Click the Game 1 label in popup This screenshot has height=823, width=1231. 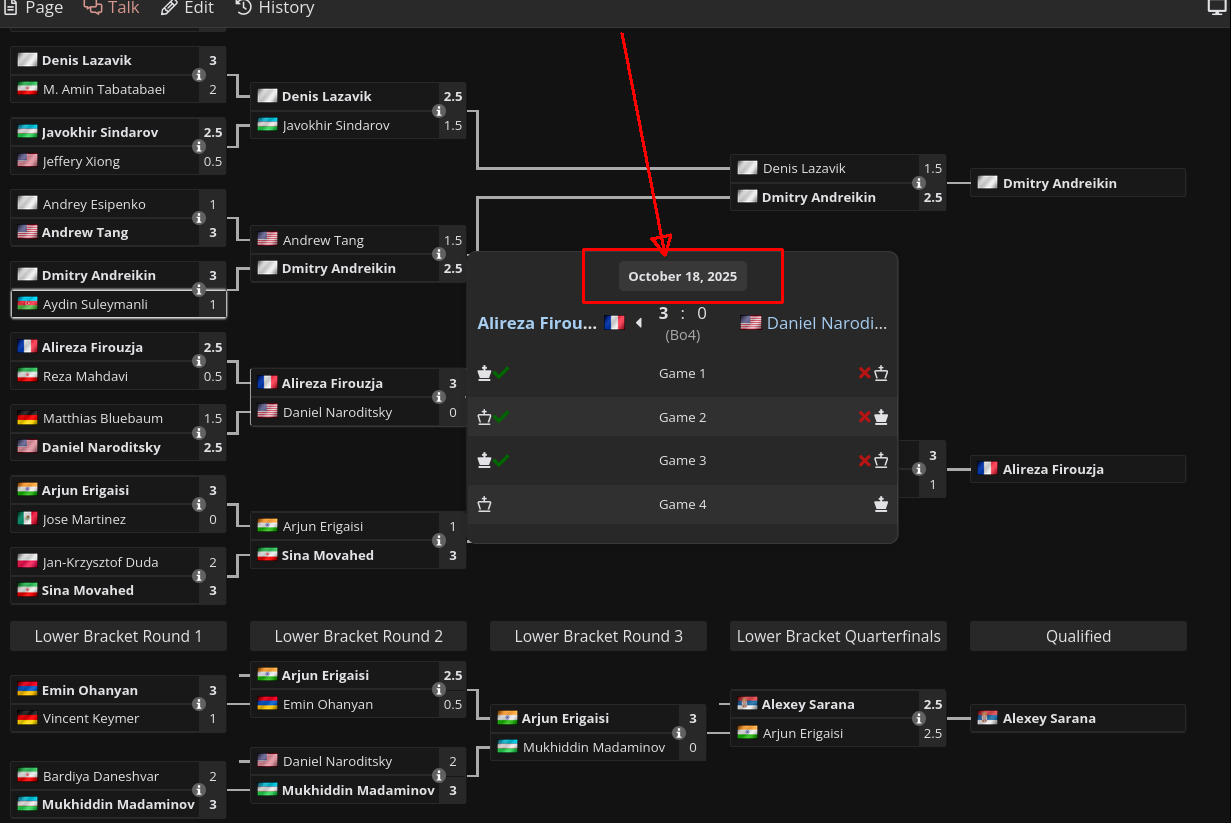click(x=682, y=373)
